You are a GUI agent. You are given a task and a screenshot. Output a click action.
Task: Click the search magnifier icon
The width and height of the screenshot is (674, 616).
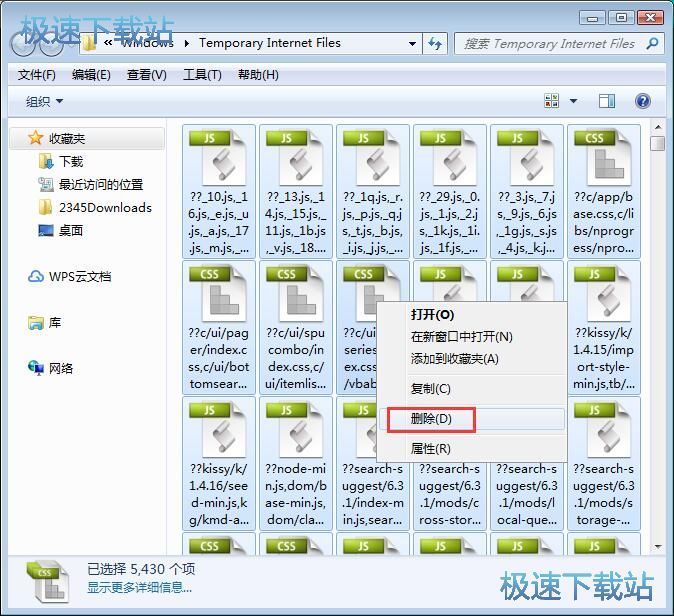[x=652, y=43]
